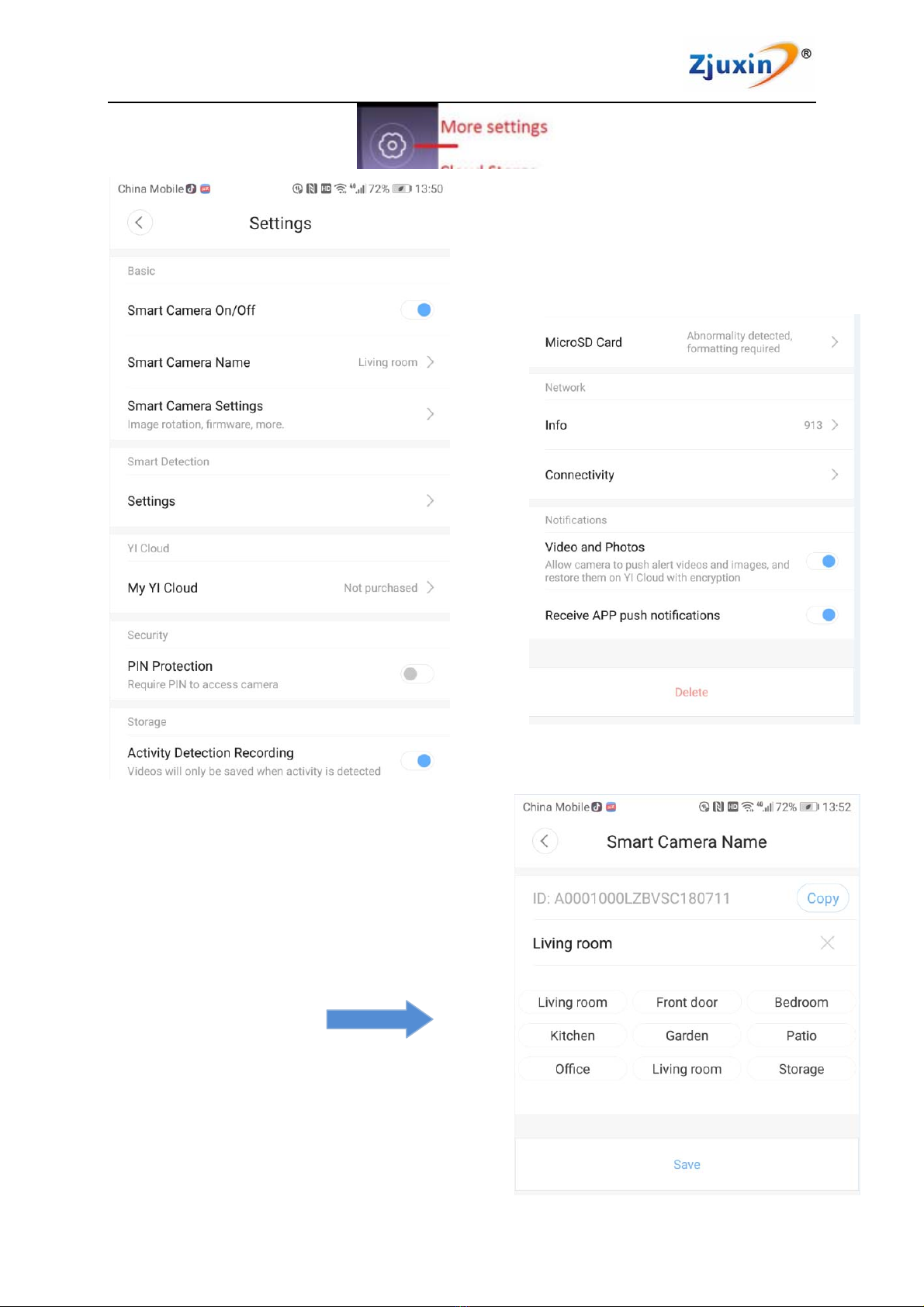Go back from the Settings screen
Viewport: 924px width, 1307px height.
click(140, 223)
